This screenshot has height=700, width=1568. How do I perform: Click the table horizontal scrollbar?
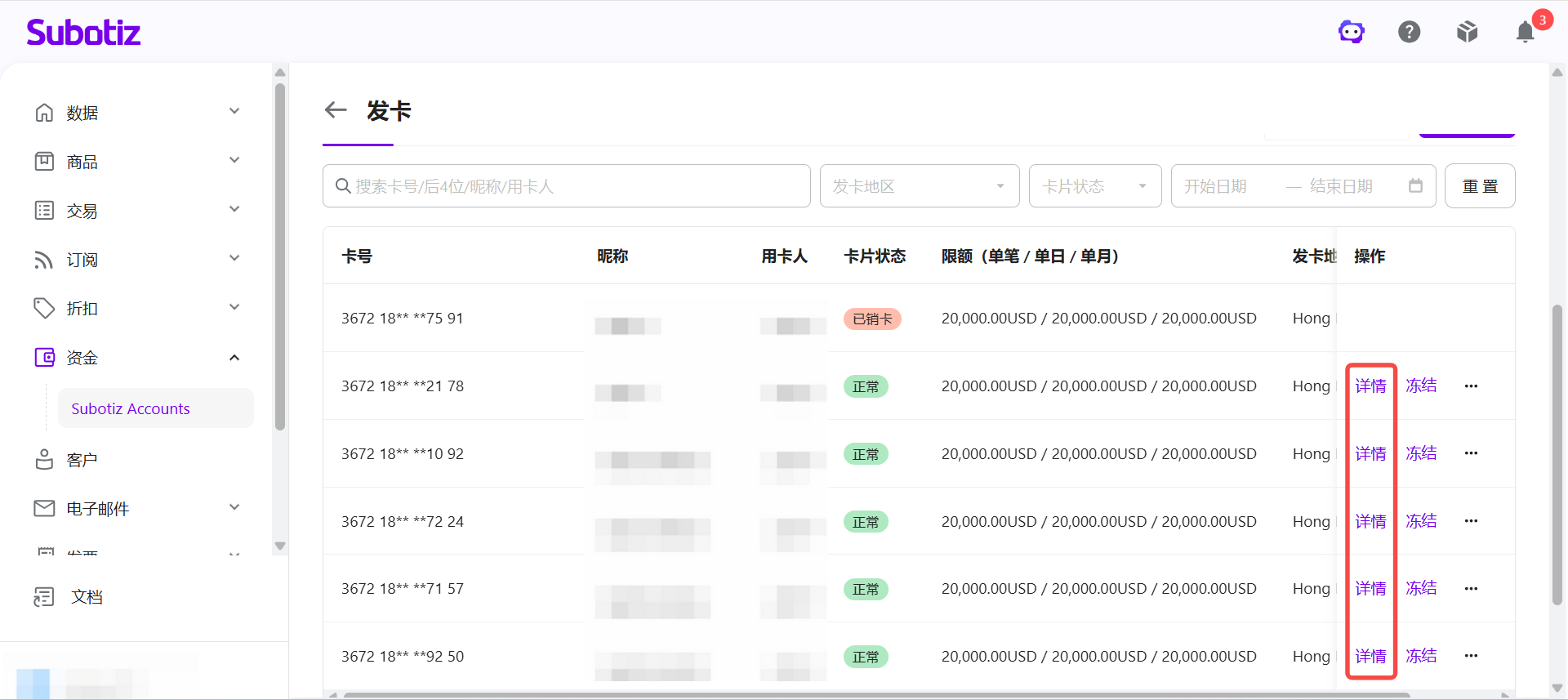pos(876,696)
